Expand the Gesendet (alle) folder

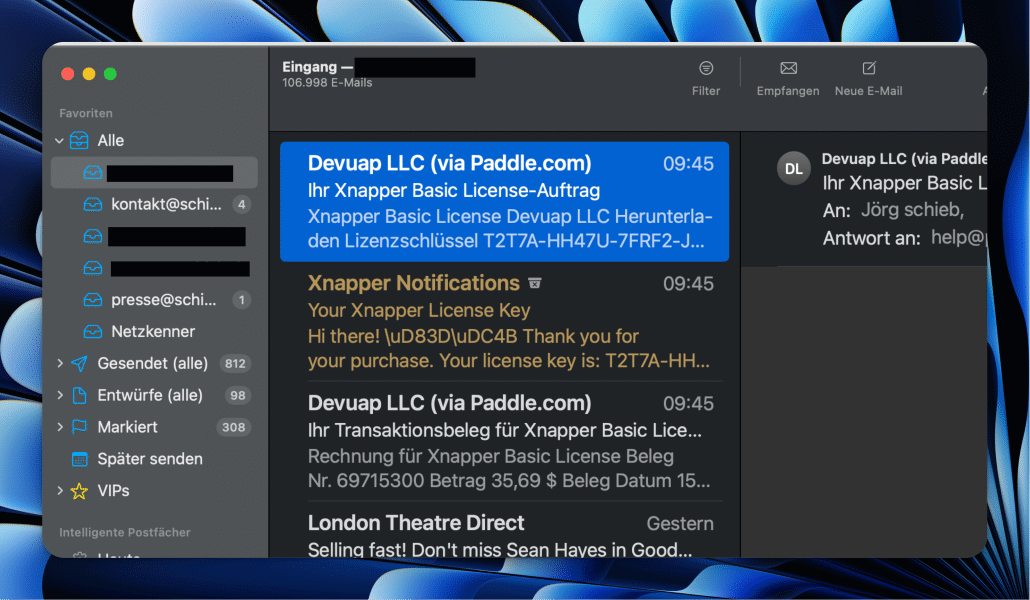59,363
